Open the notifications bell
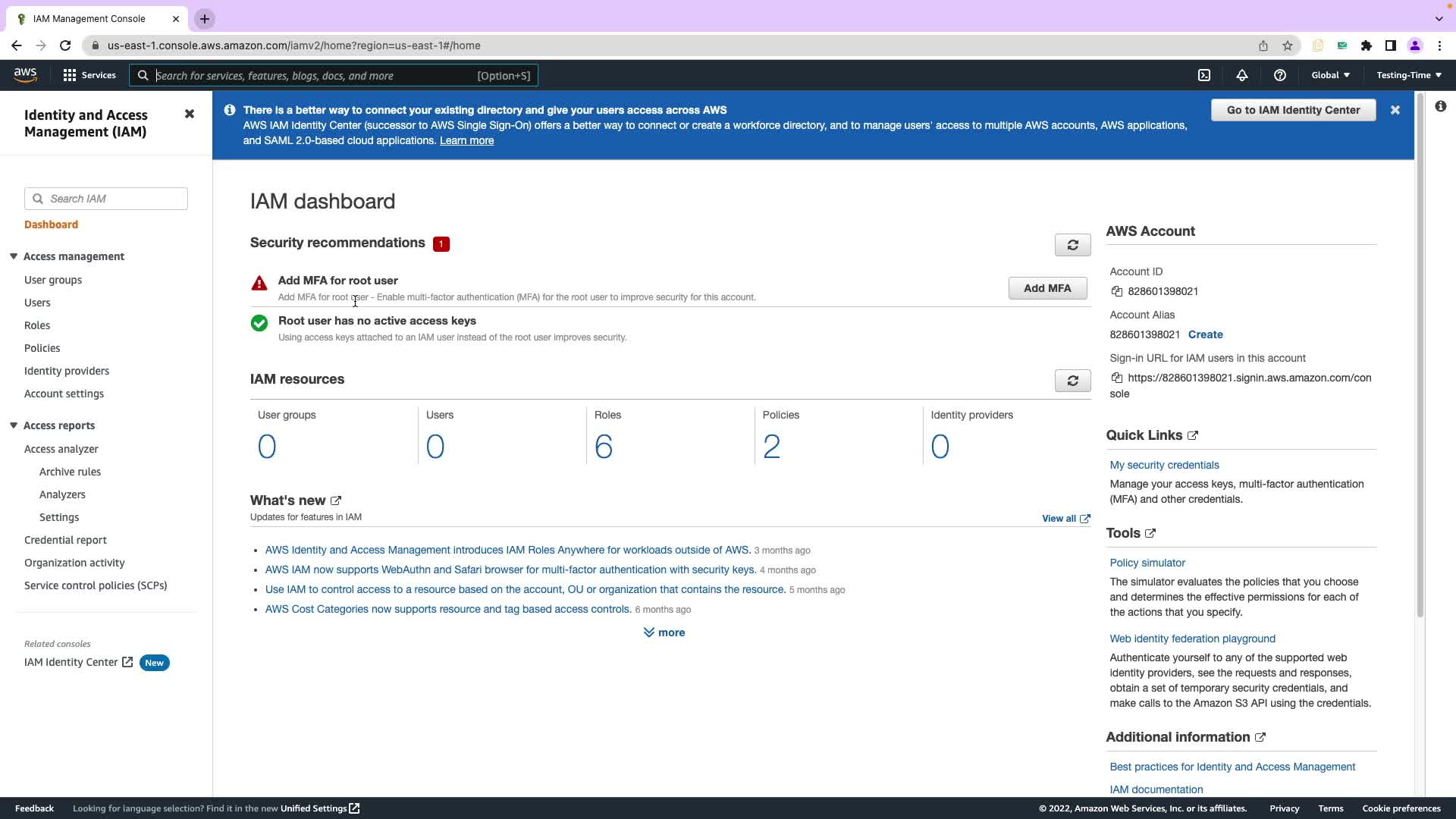The height and width of the screenshot is (819, 1456). click(1242, 75)
